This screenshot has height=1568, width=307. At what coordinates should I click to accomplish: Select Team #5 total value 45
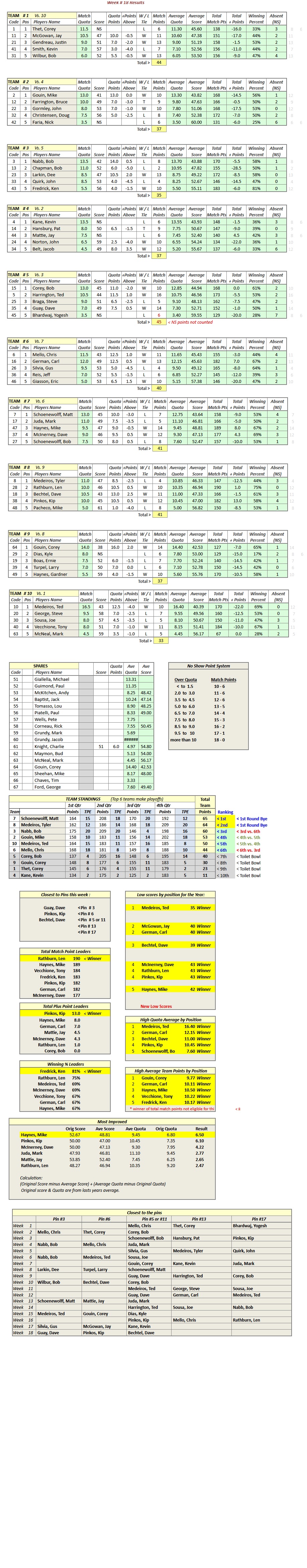tap(159, 322)
